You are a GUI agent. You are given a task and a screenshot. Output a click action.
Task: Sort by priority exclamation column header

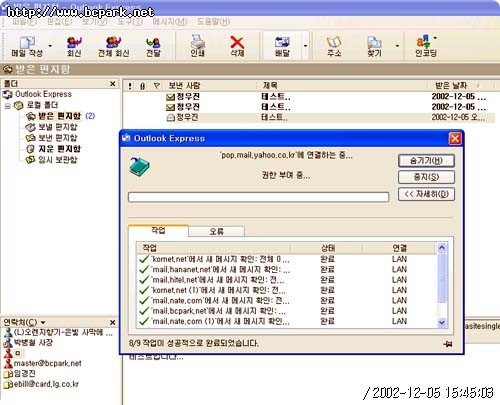130,86
